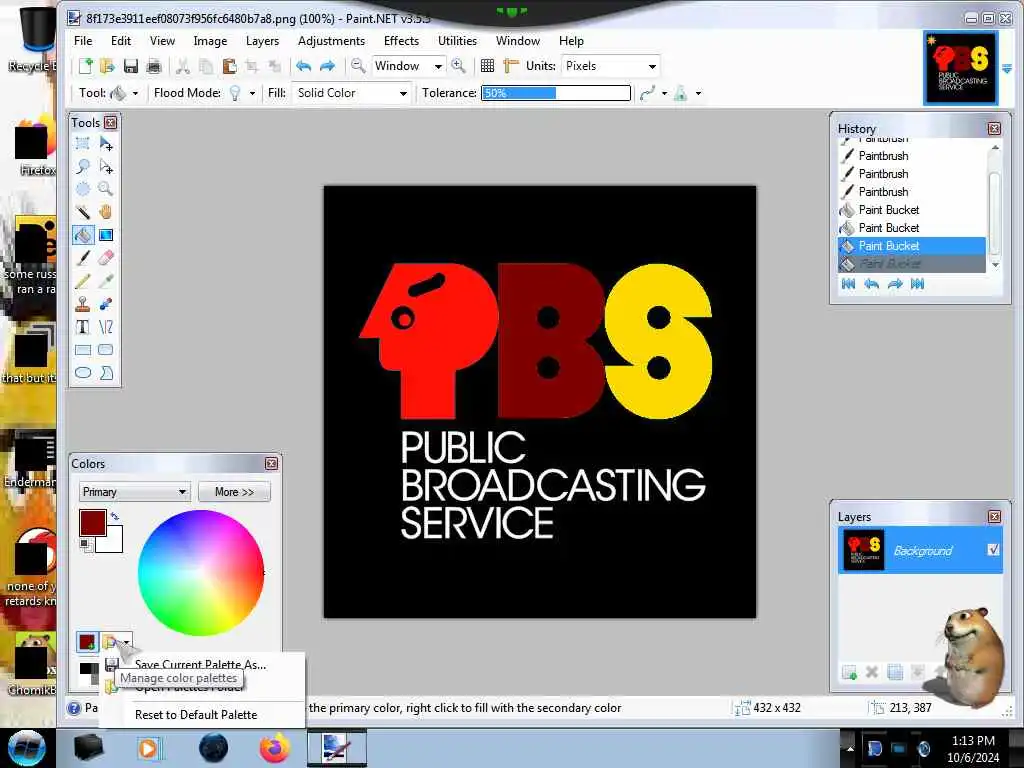The width and height of the screenshot is (1024, 768).
Task: Click the Save toolbar icon
Action: 131,66
